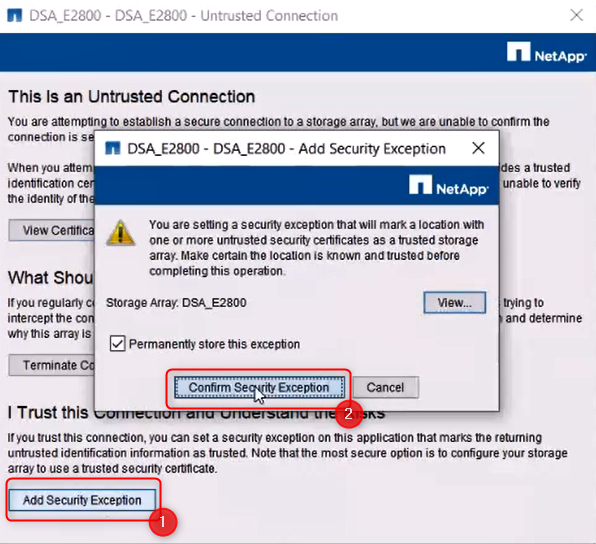596x544 pixels.
Task: Open the View... certificate button
Action: (455, 303)
